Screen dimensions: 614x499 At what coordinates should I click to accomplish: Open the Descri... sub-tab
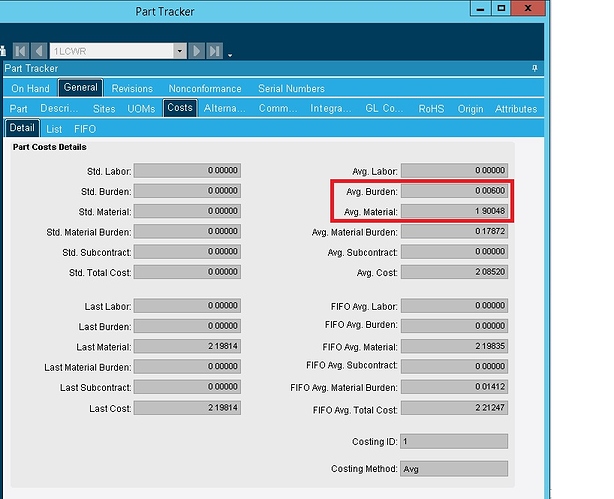pyautogui.click(x=59, y=108)
